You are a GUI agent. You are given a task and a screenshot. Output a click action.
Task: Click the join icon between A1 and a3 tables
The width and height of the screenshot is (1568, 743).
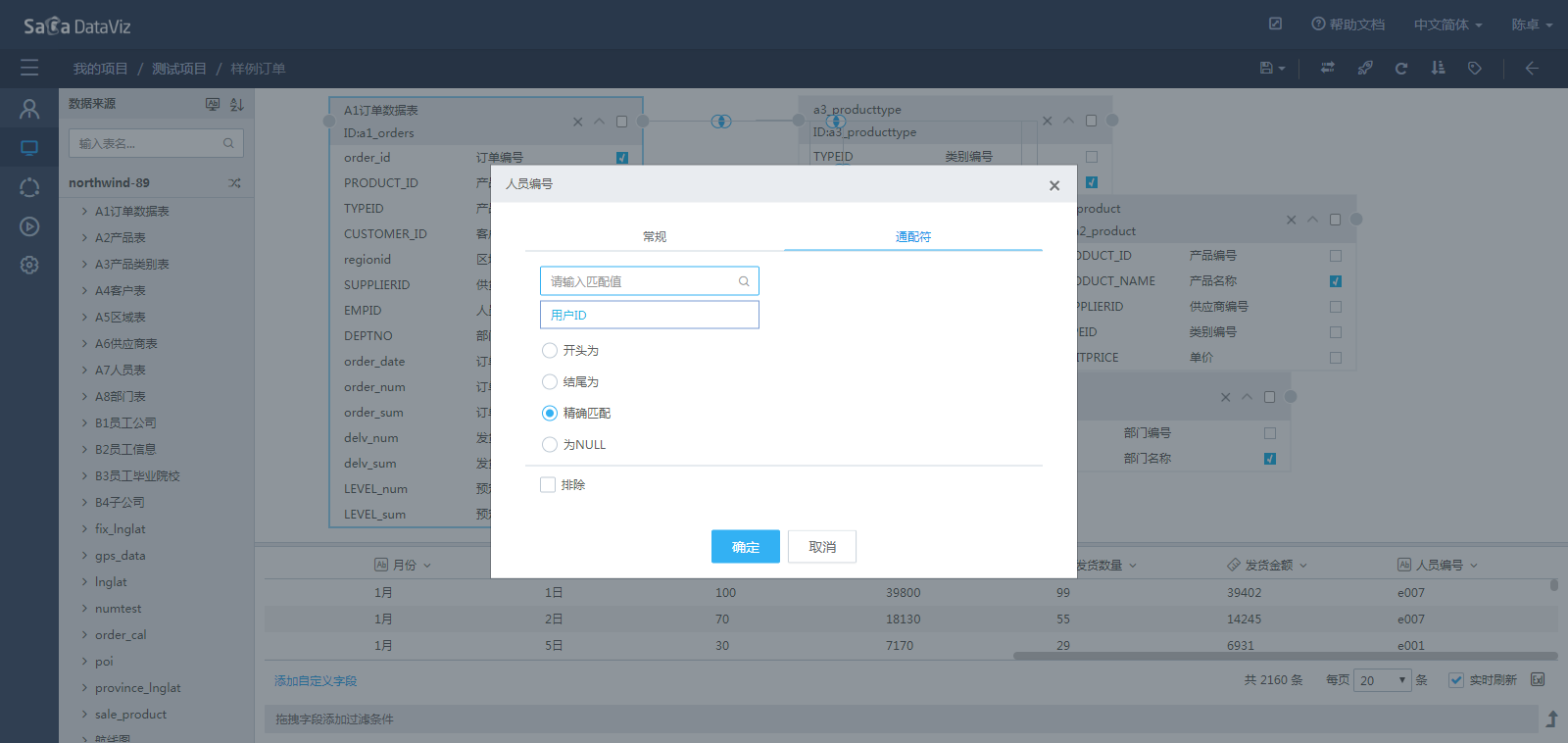721,122
